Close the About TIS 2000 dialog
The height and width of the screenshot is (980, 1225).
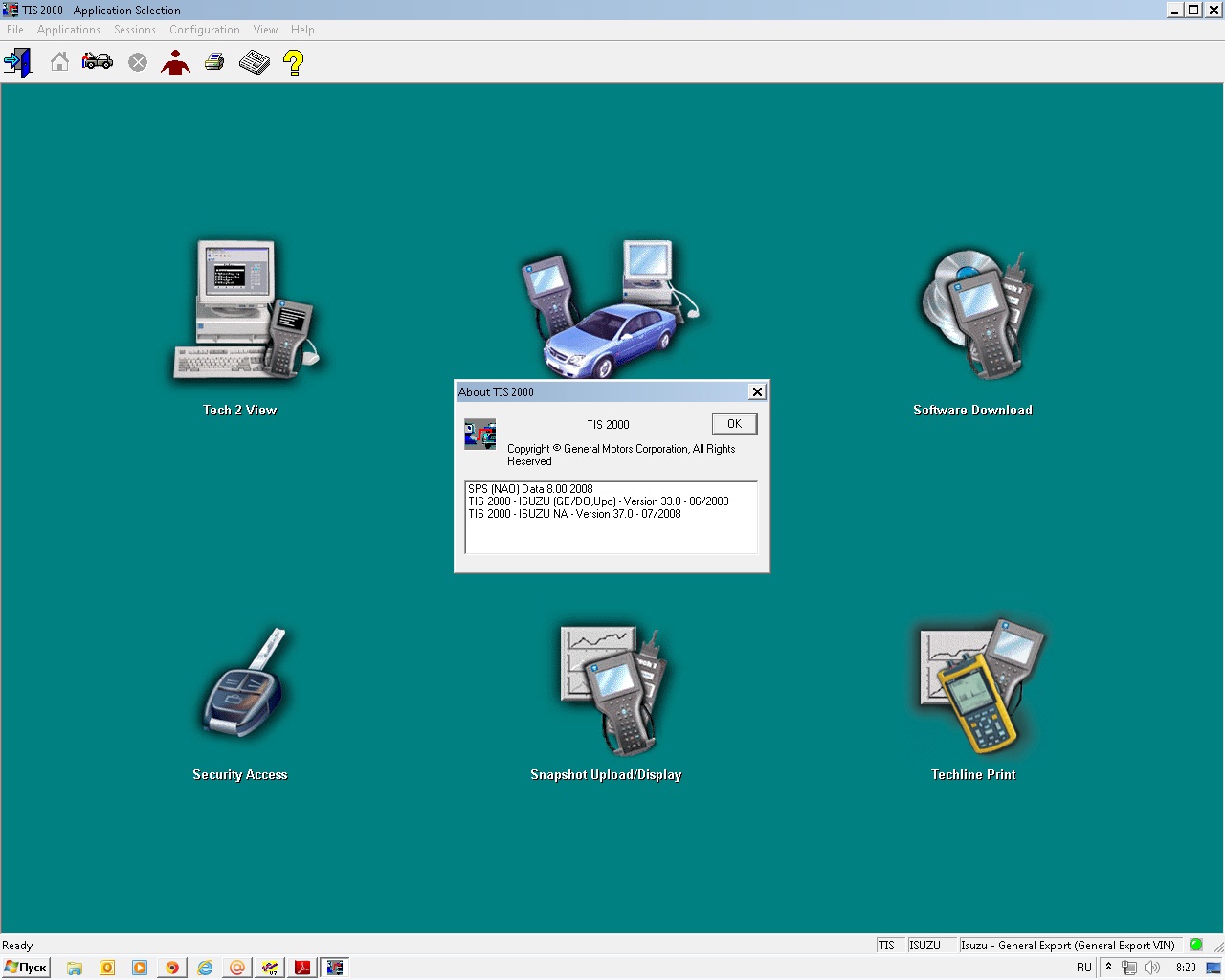point(757,391)
